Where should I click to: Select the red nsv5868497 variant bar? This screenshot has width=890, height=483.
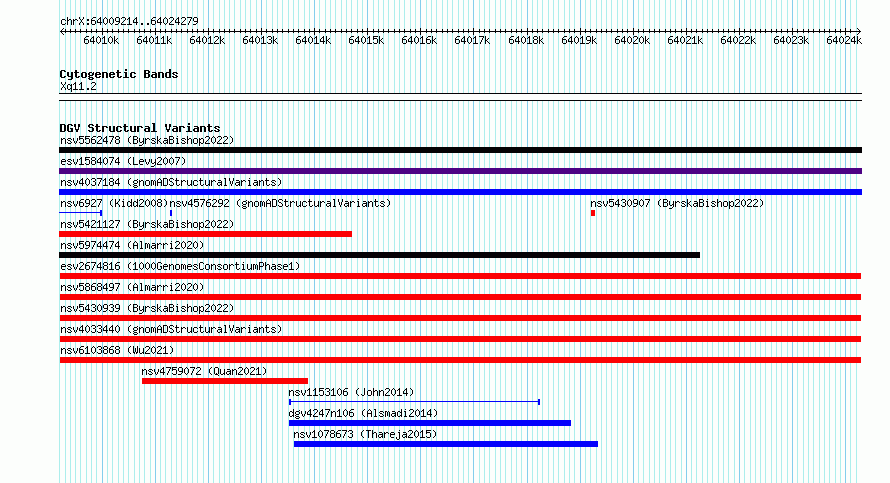(x=460, y=297)
